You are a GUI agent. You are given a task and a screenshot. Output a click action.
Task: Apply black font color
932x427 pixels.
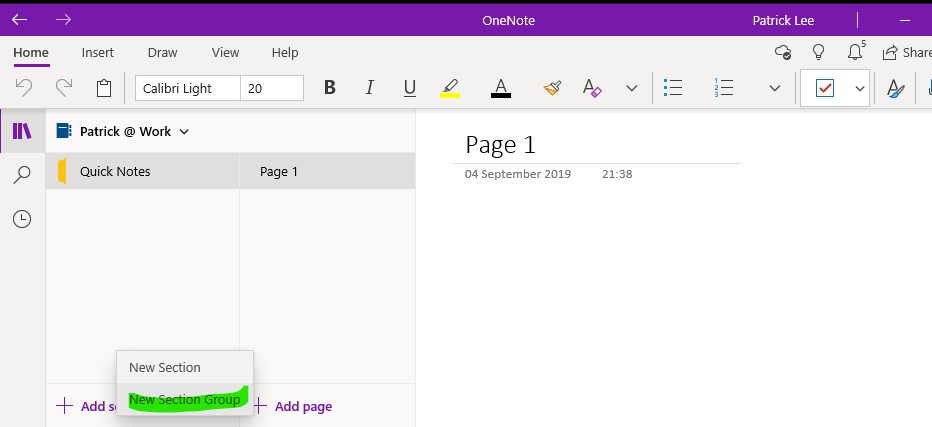pyautogui.click(x=501, y=88)
